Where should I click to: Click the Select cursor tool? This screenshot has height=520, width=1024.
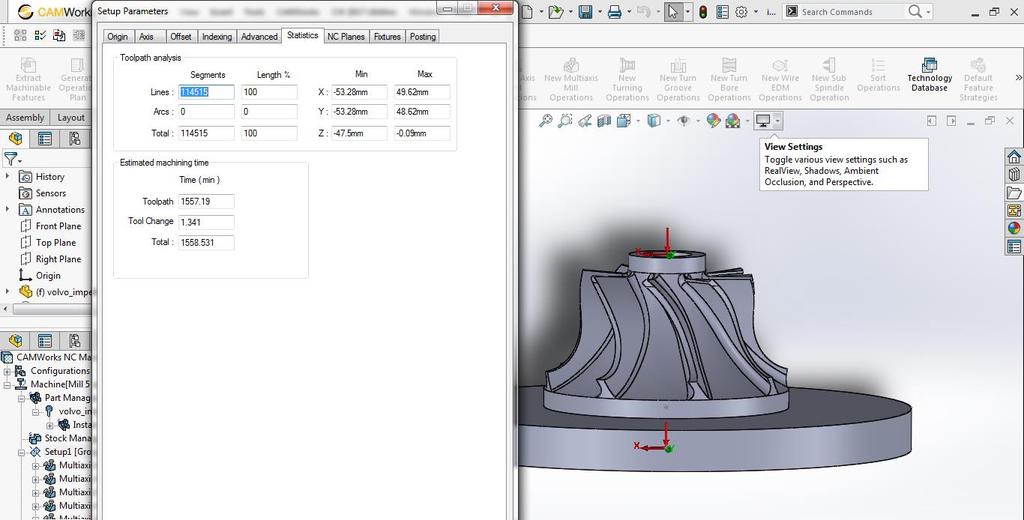pyautogui.click(x=673, y=12)
